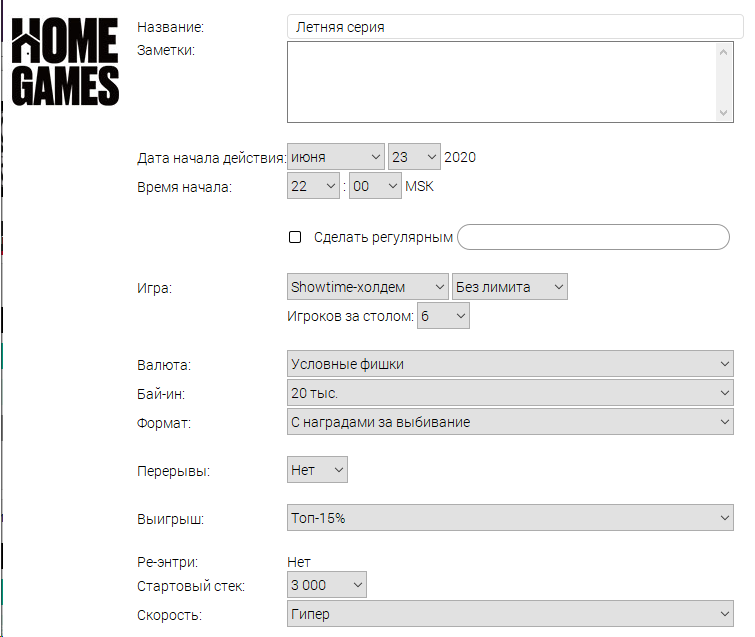Enable the Сделать регулярным checkbox

point(295,237)
